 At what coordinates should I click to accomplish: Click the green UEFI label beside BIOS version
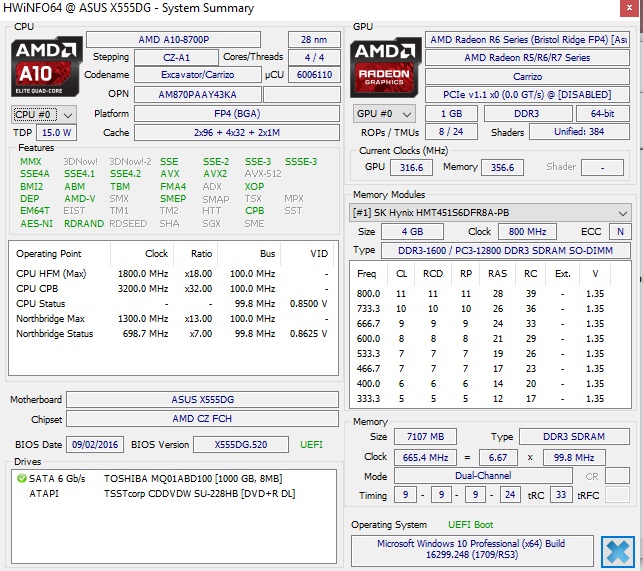(x=311, y=445)
